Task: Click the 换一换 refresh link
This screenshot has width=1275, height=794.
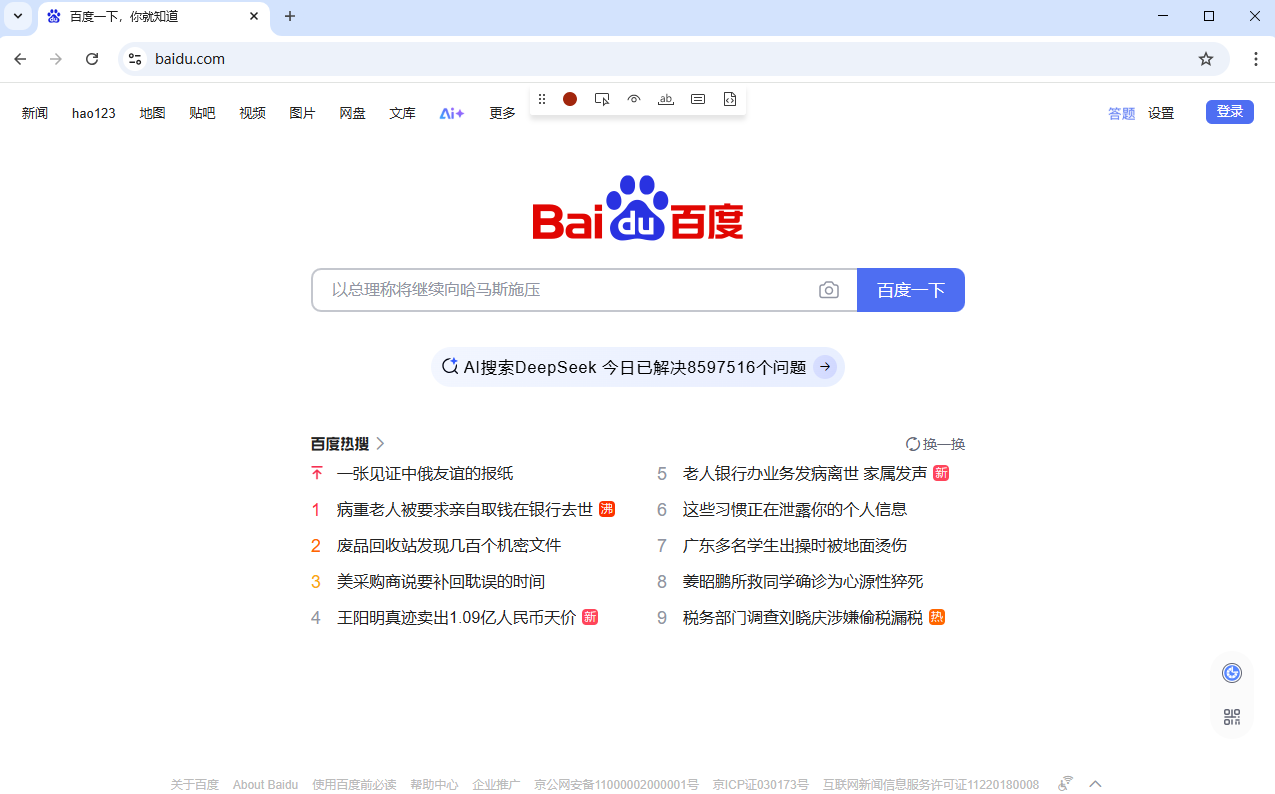Action: pos(935,444)
